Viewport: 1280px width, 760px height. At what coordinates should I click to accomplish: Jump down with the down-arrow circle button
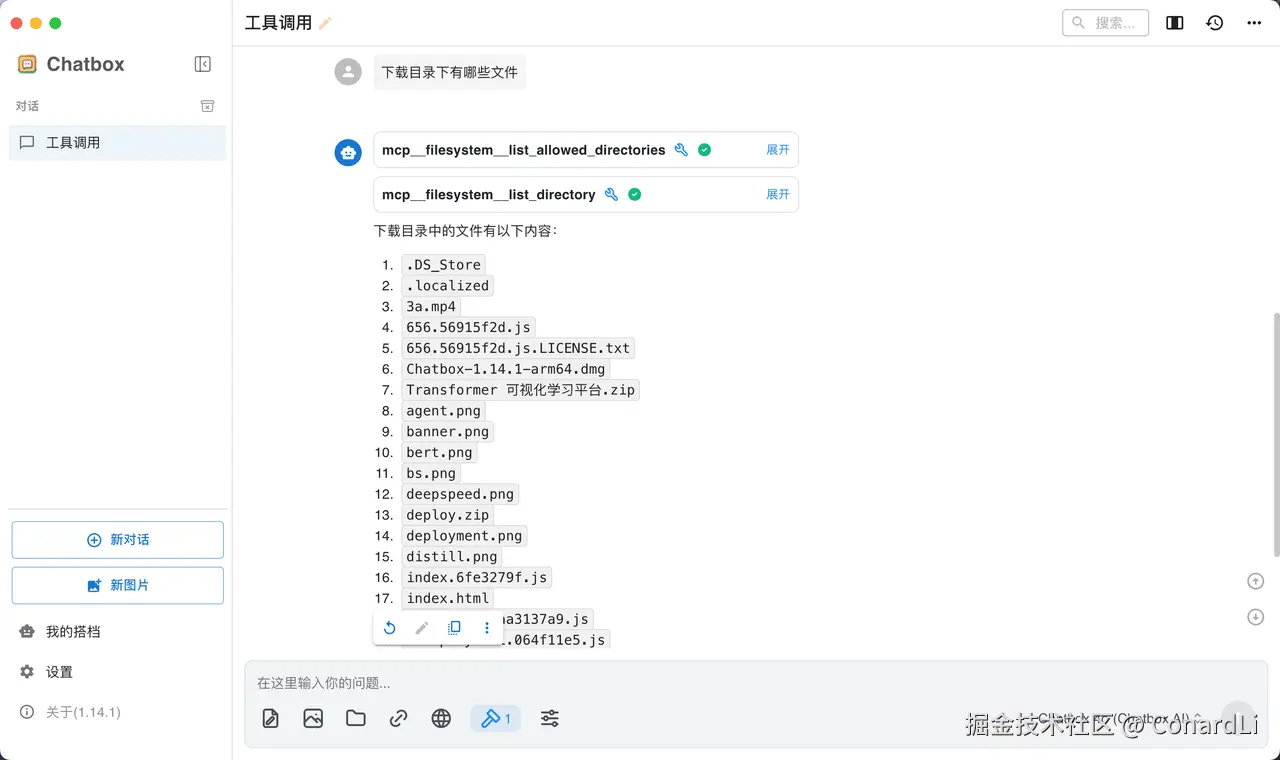click(x=1256, y=617)
